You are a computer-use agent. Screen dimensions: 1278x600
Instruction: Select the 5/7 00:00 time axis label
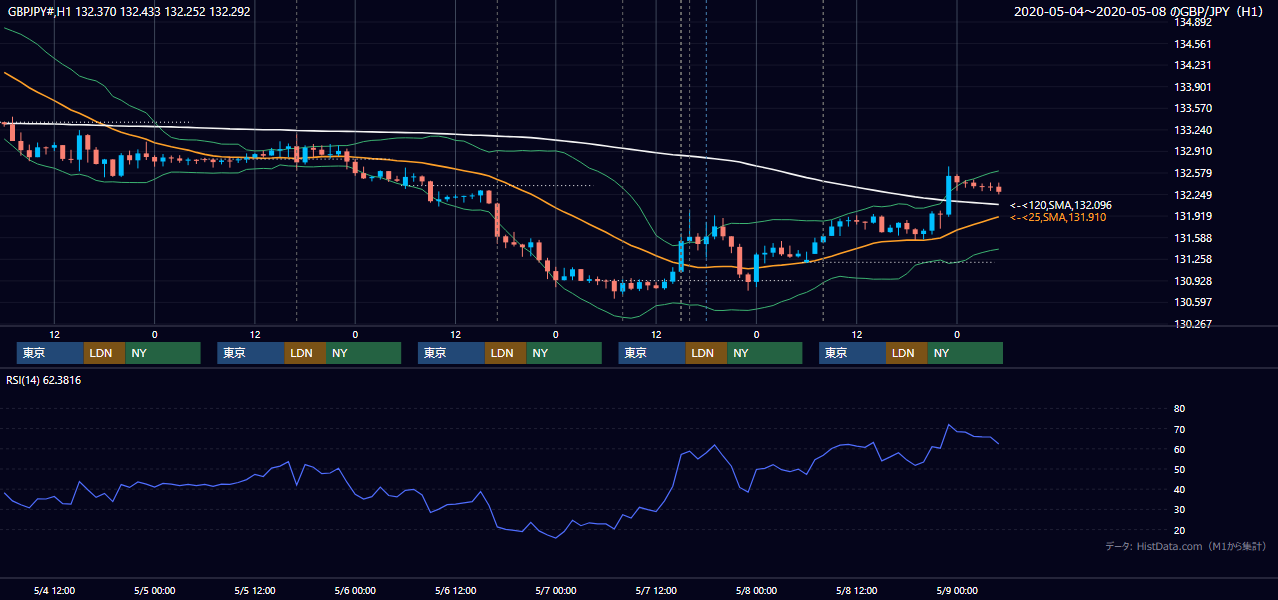(x=555, y=590)
